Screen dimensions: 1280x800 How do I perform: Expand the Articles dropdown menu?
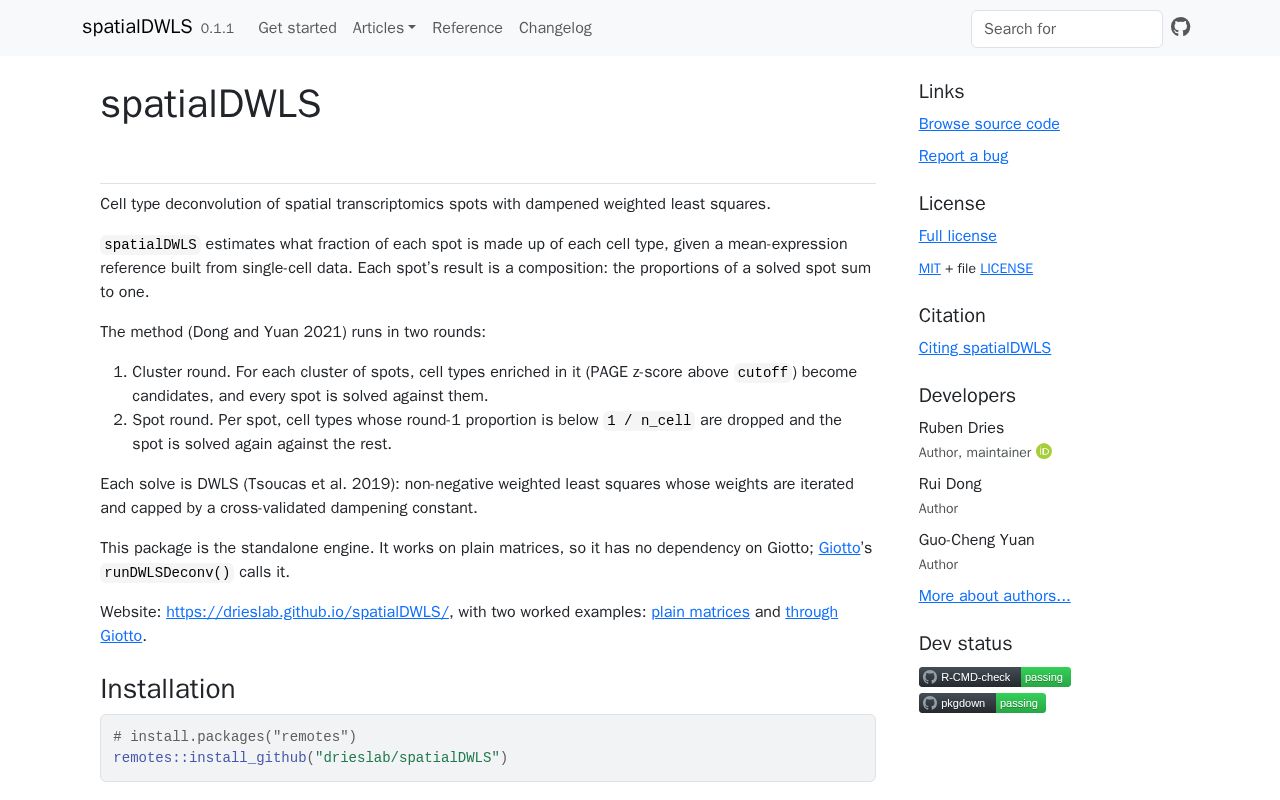tap(384, 28)
